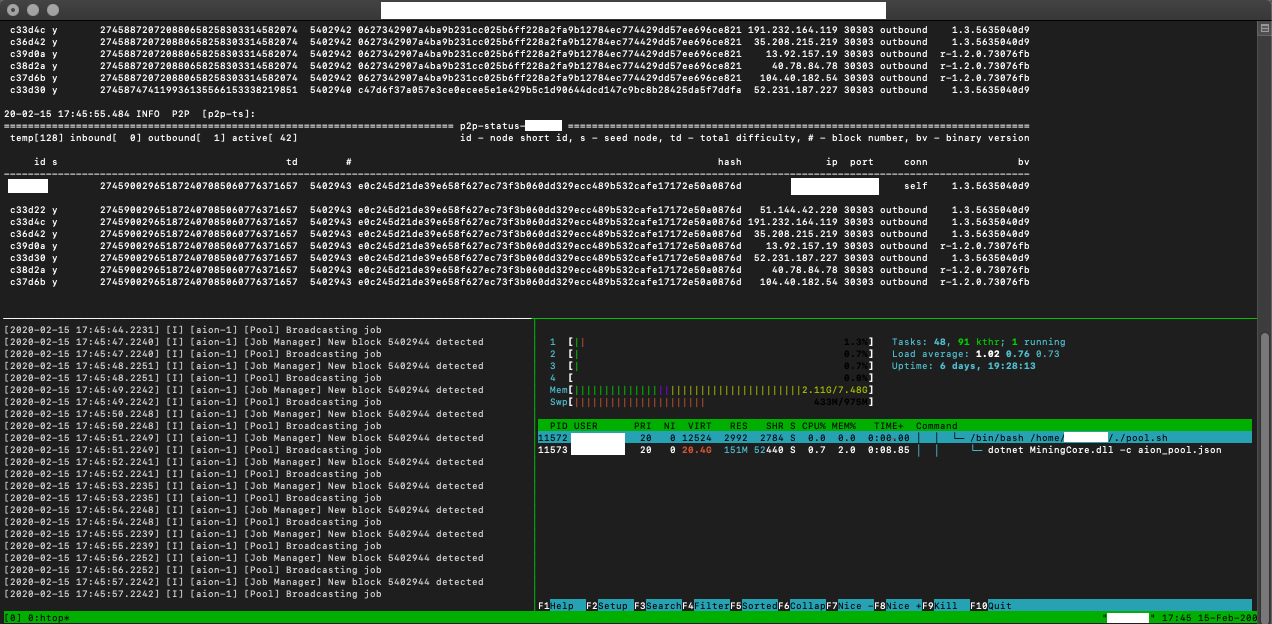Sort processes by the PID column header
Screen dimensions: 1272x624
pos(556,426)
